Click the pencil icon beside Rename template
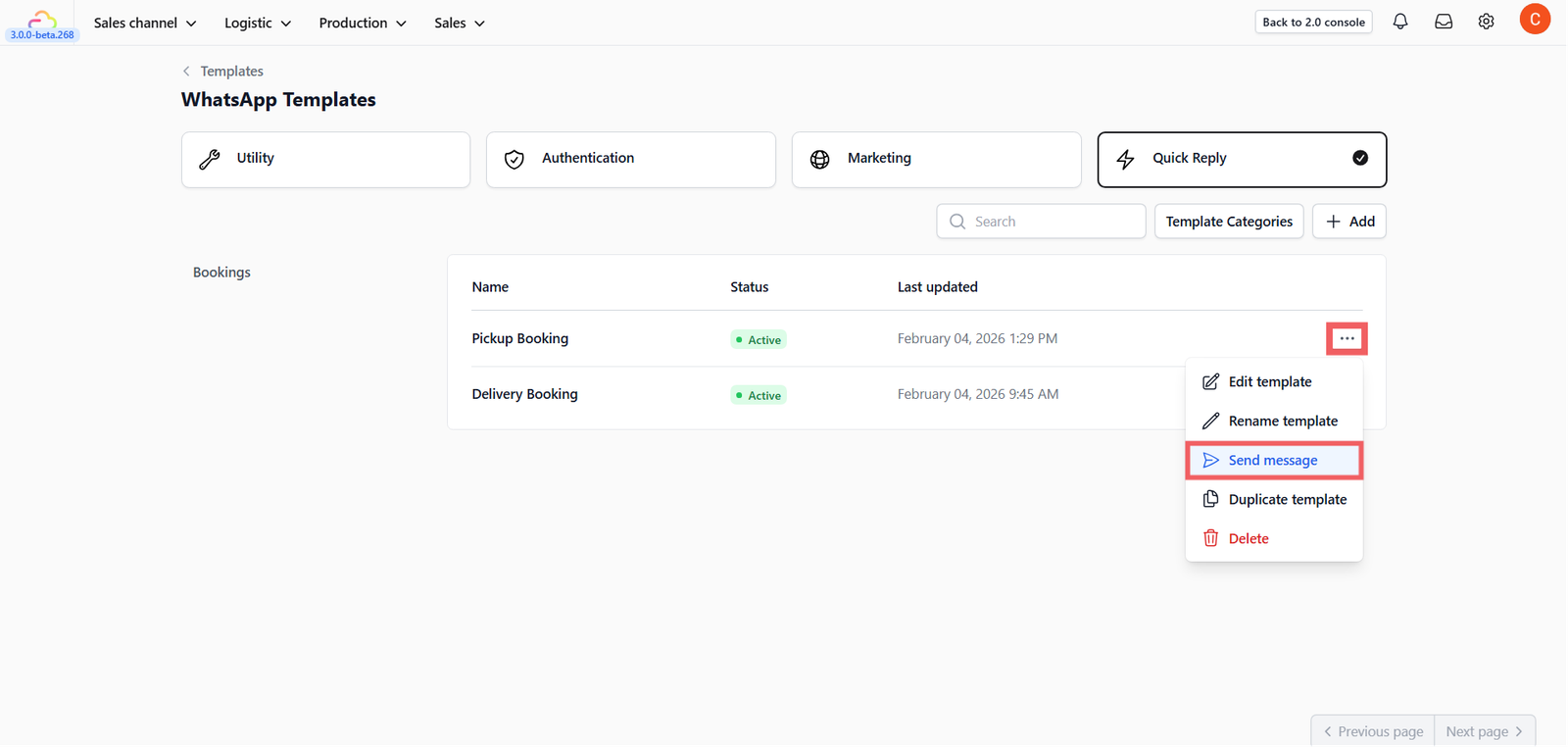The image size is (1568, 747). (x=1211, y=421)
